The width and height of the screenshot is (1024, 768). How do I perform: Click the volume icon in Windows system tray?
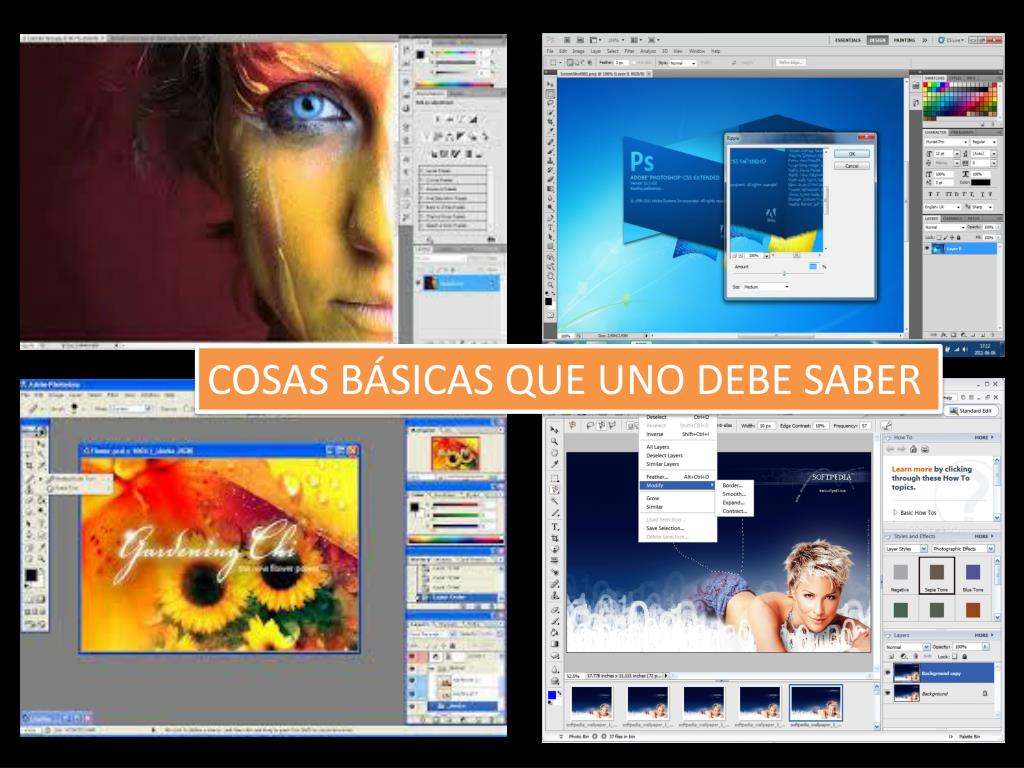[x=965, y=350]
